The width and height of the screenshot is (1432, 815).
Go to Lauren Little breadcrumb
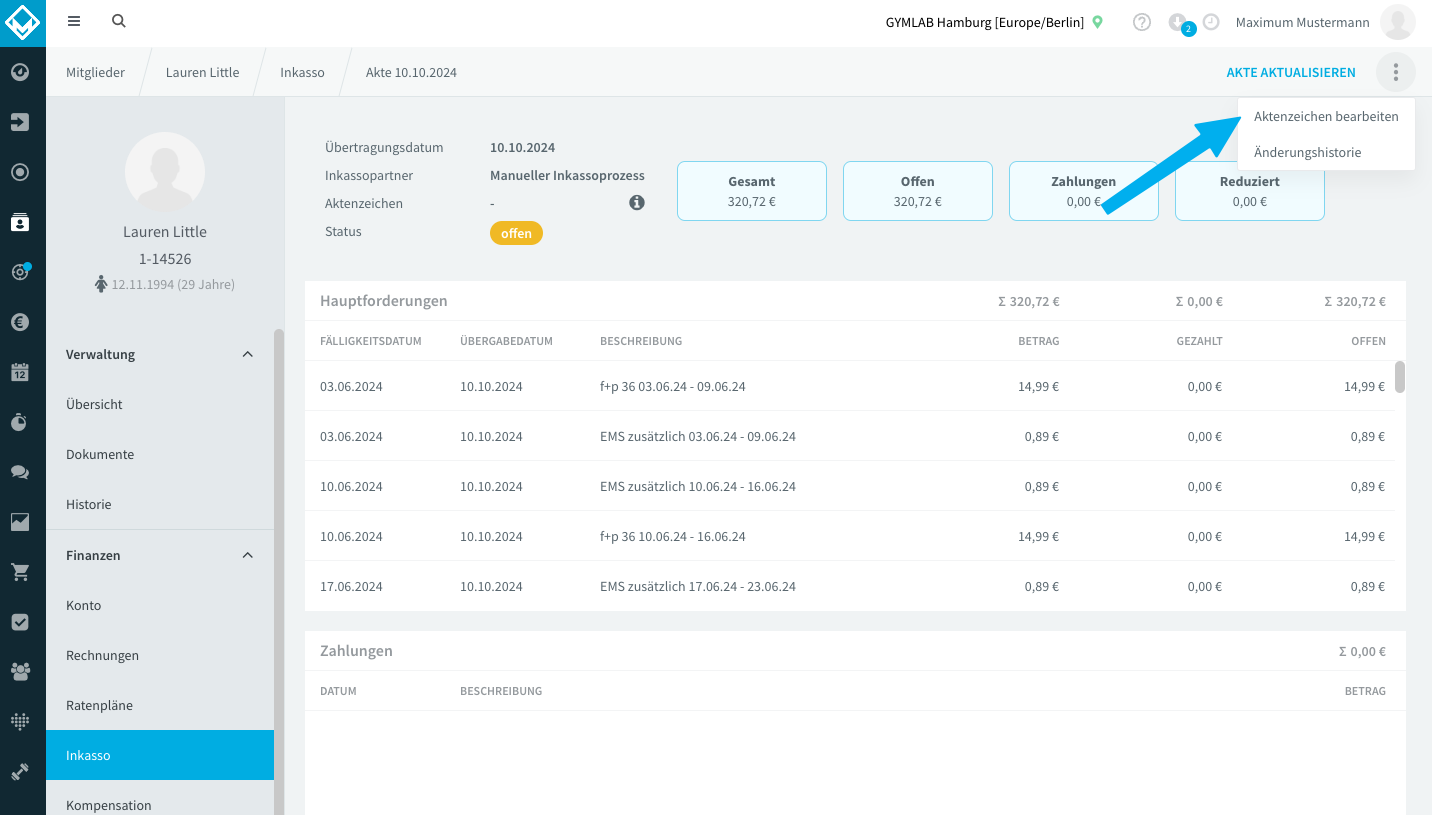click(x=202, y=72)
